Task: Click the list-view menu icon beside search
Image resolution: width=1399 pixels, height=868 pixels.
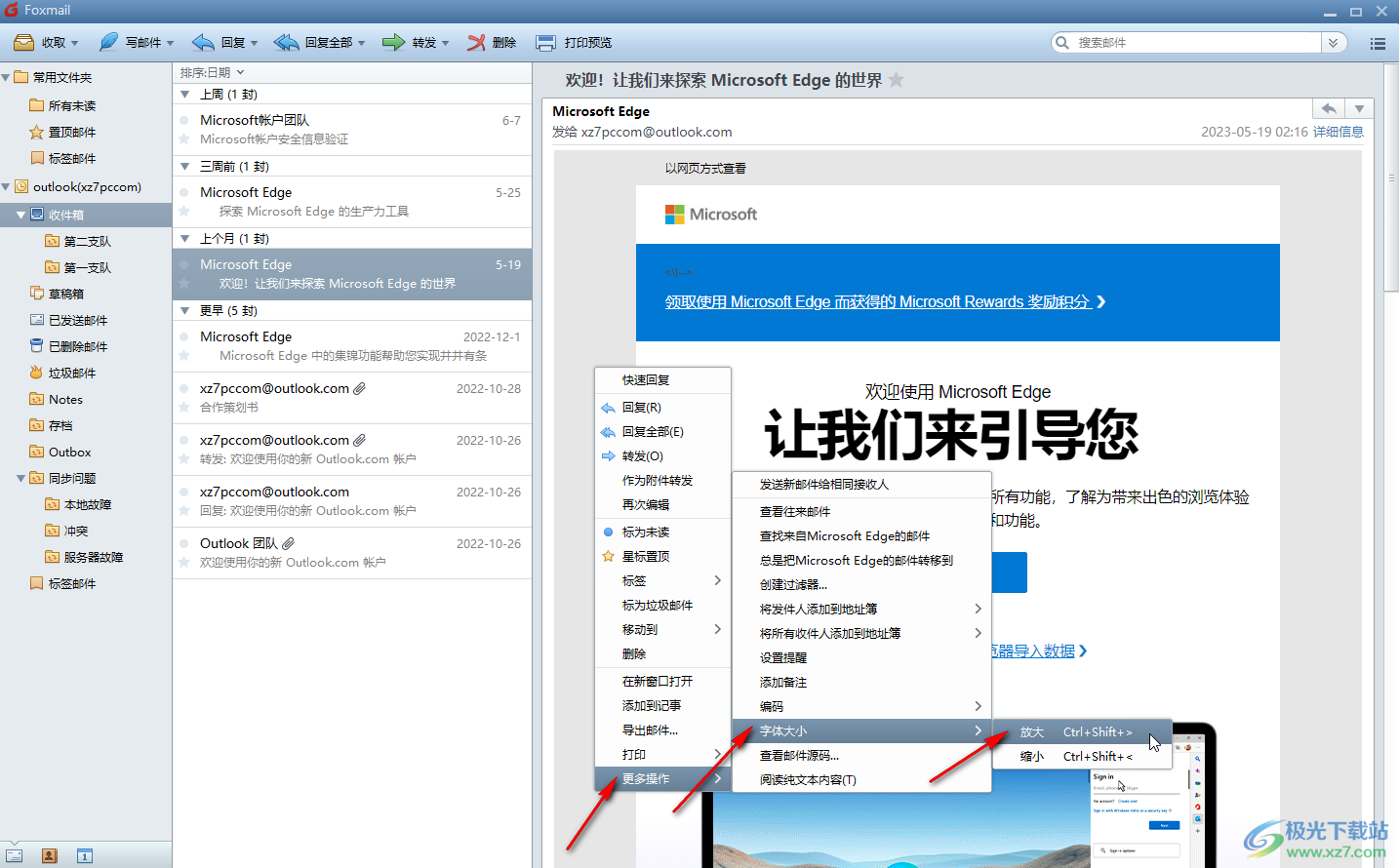Action: (x=1378, y=43)
